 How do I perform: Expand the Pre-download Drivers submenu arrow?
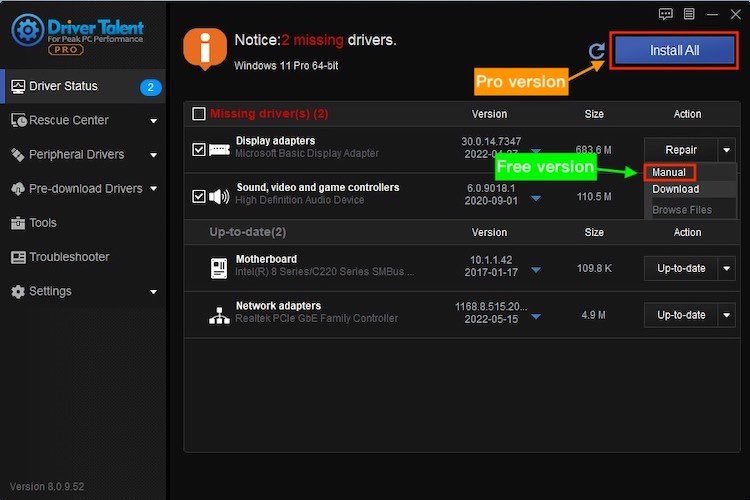coord(154,189)
